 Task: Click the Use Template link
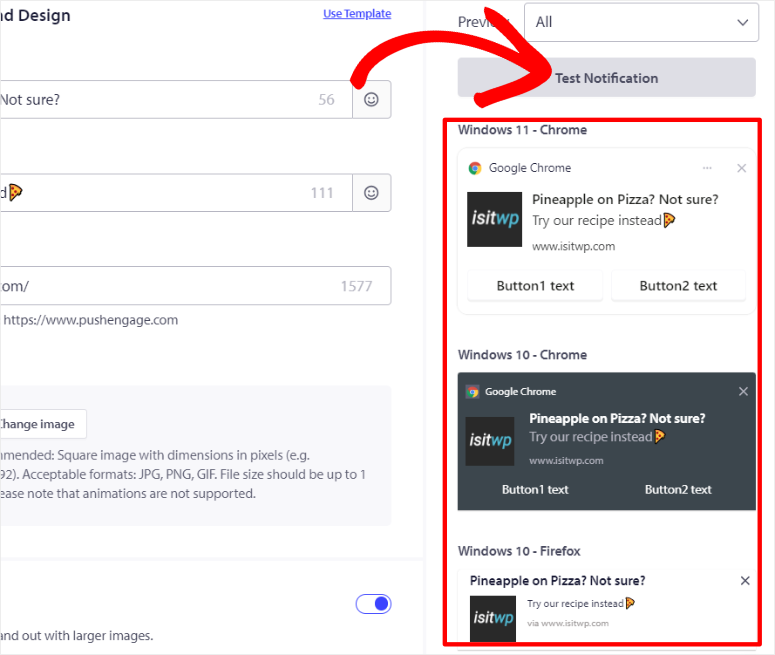pyautogui.click(x=357, y=14)
